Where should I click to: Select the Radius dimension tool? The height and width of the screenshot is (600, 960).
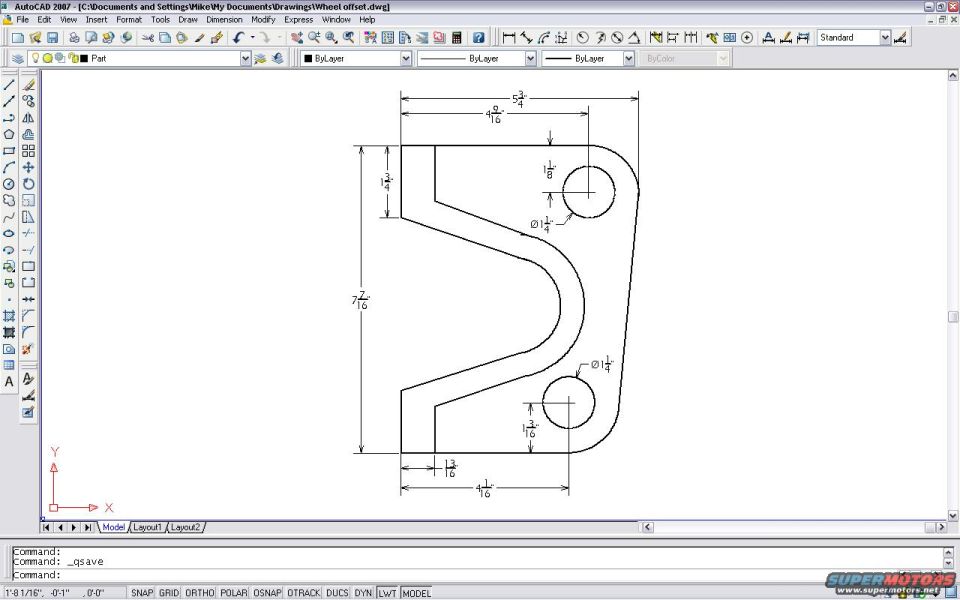583,37
